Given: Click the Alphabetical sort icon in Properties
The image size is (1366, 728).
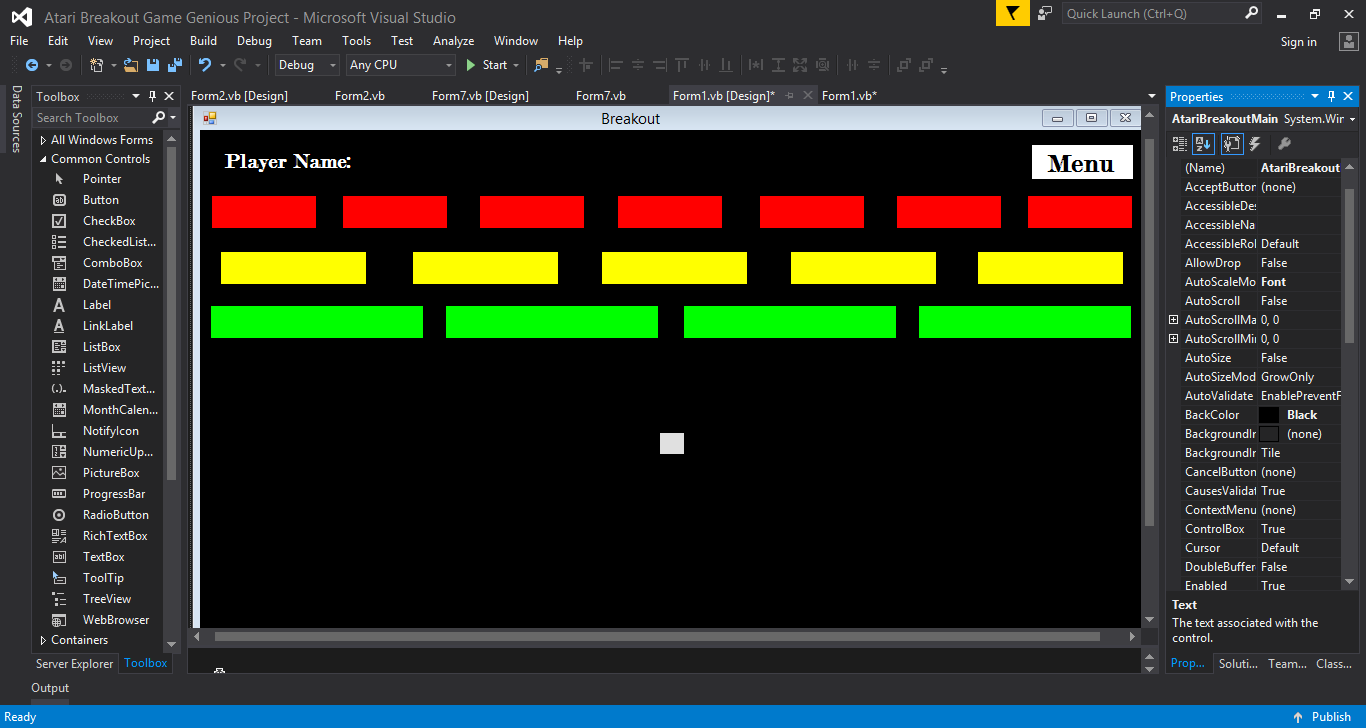Looking at the screenshot, I should tap(1203, 144).
